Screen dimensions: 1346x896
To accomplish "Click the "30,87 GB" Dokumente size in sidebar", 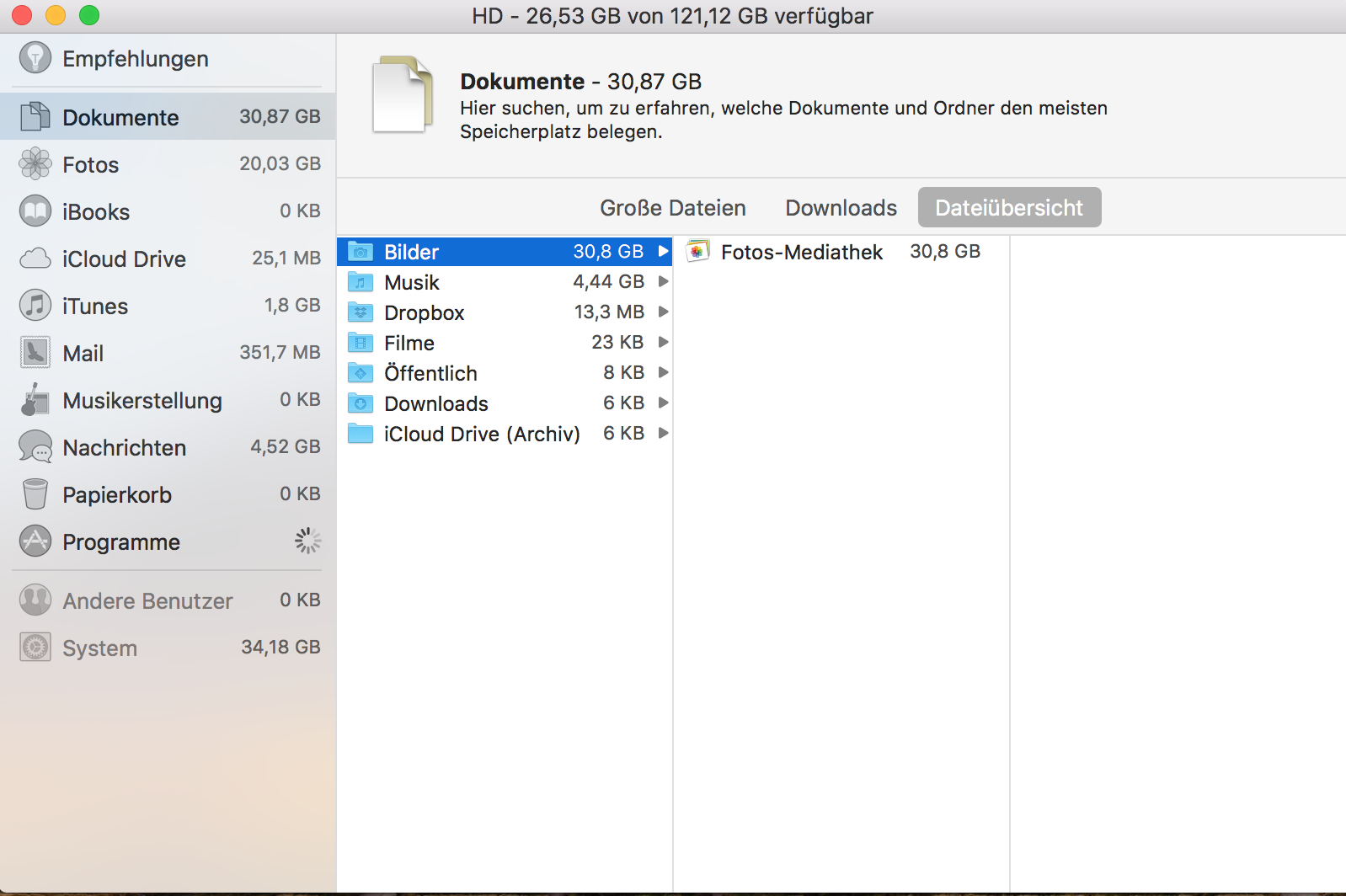I will pyautogui.click(x=280, y=116).
